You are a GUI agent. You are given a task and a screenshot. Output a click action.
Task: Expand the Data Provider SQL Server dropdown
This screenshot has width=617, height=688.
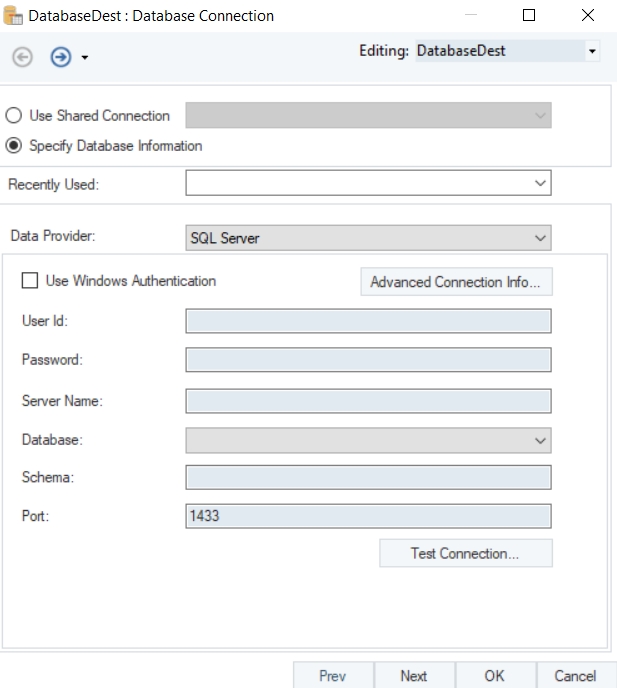point(368,238)
